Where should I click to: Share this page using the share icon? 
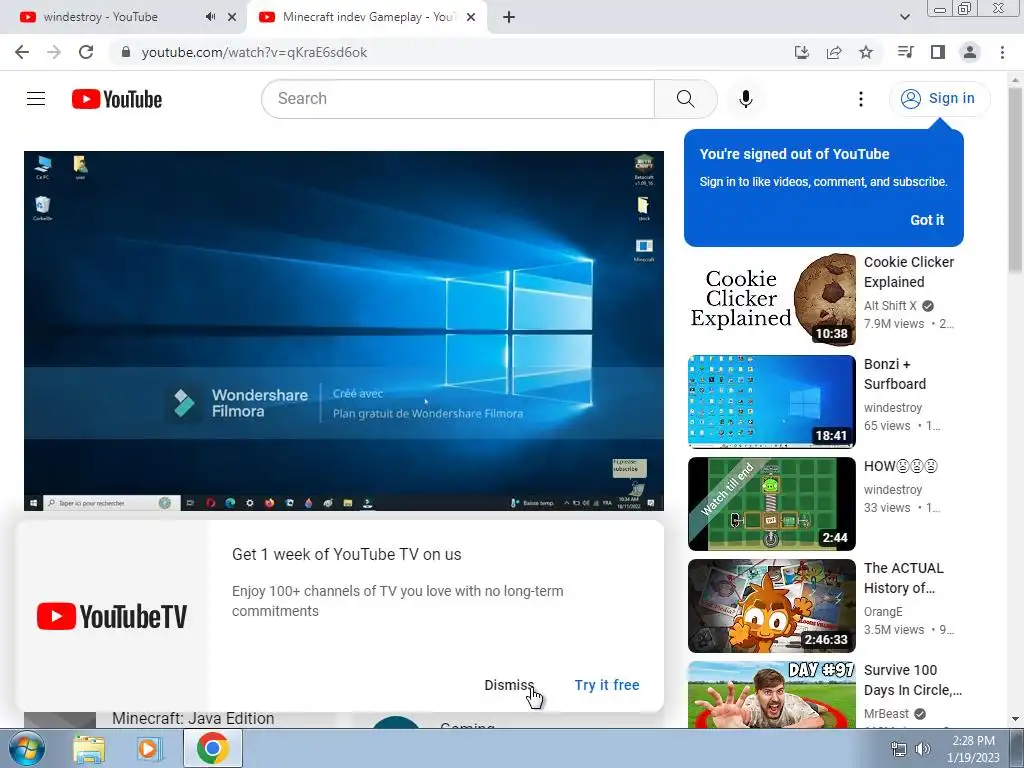click(x=834, y=52)
